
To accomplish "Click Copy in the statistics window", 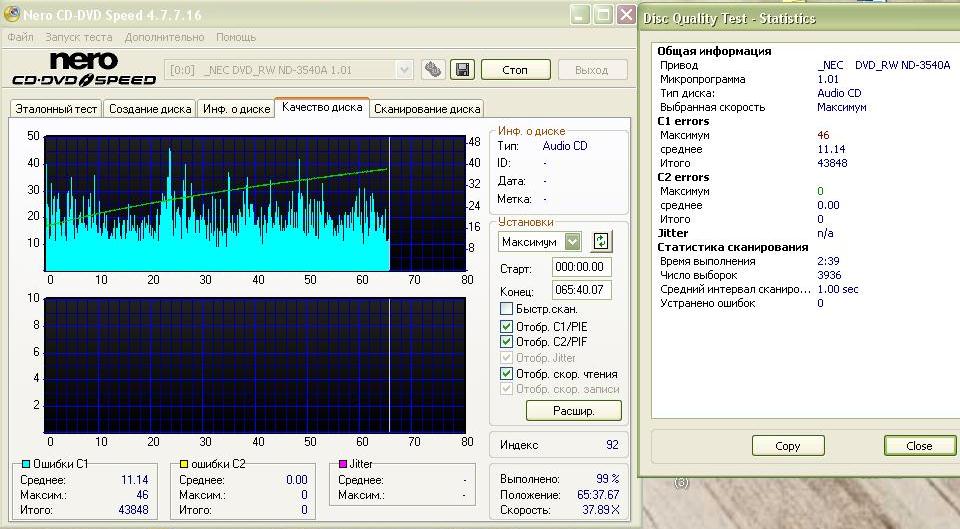I will (787, 446).
